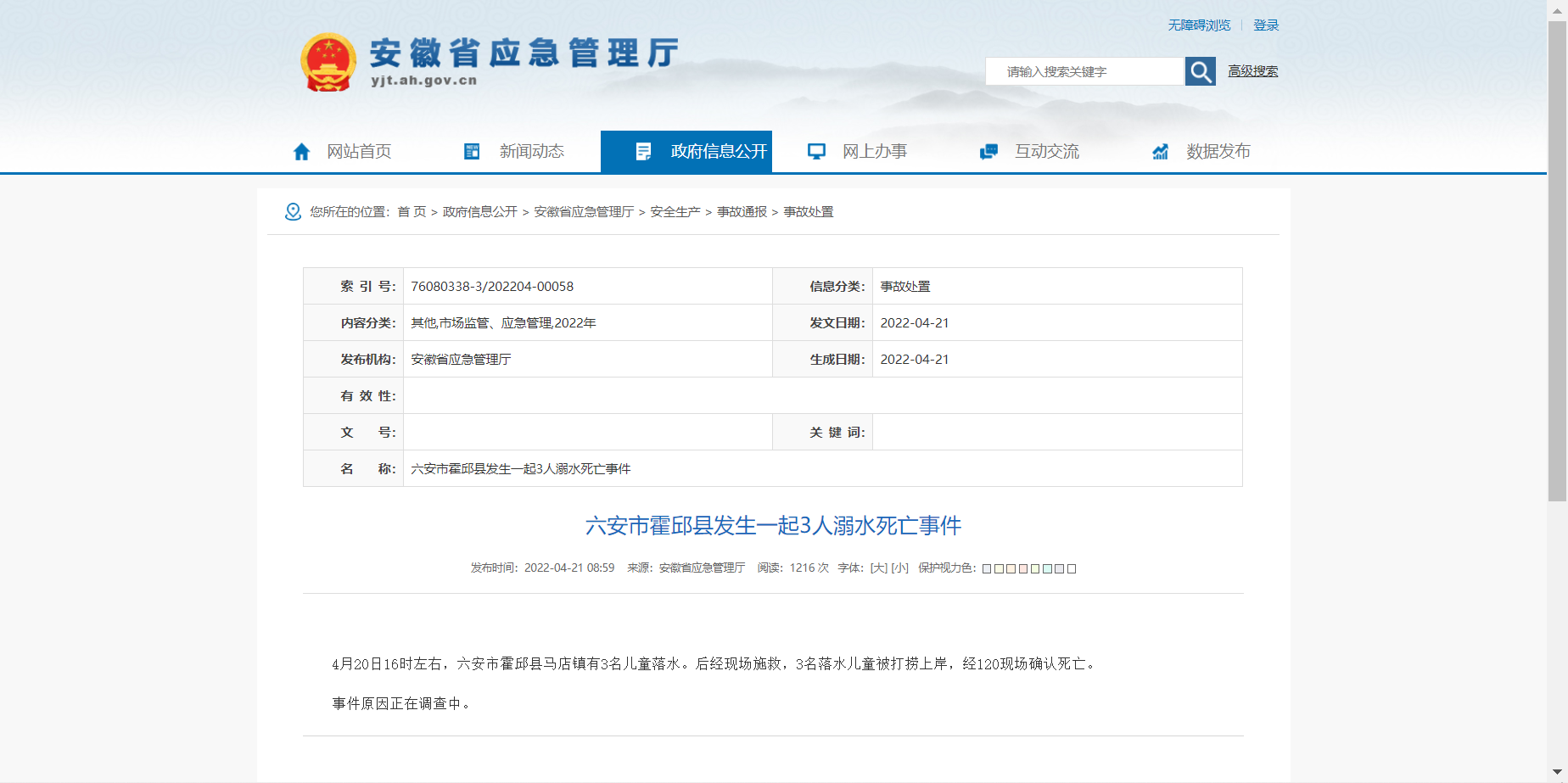Click 安全生产 in the breadcrumb
Image resolution: width=1568 pixels, height=783 pixels.
(675, 212)
